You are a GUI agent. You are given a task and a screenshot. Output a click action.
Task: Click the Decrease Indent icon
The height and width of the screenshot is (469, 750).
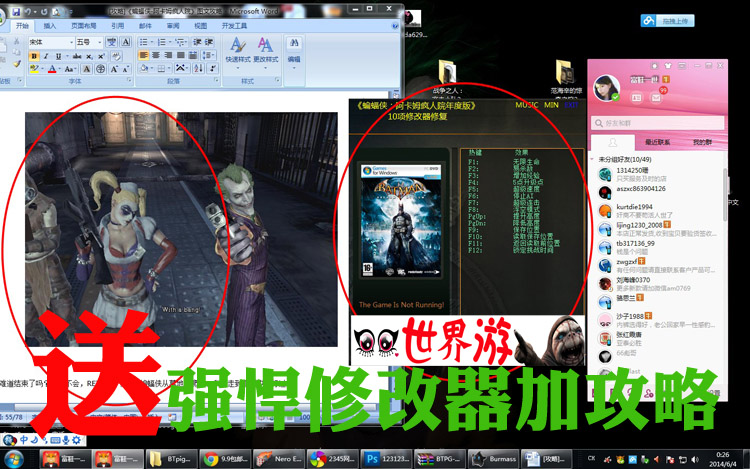(x=197, y=42)
